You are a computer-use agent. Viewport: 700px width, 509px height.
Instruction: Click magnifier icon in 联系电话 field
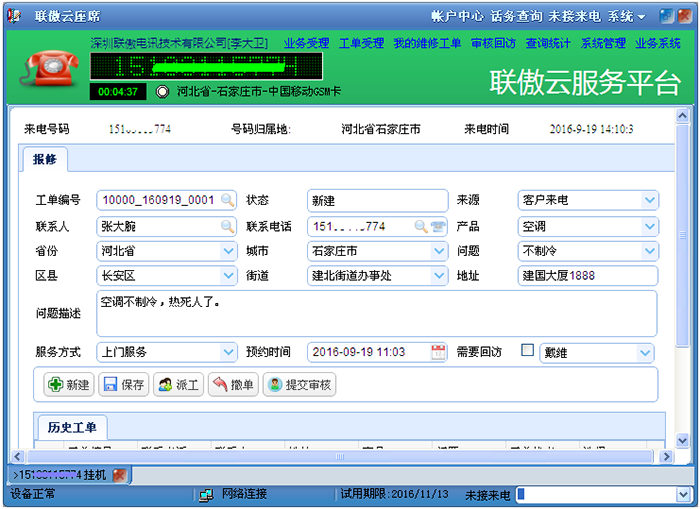coord(421,226)
